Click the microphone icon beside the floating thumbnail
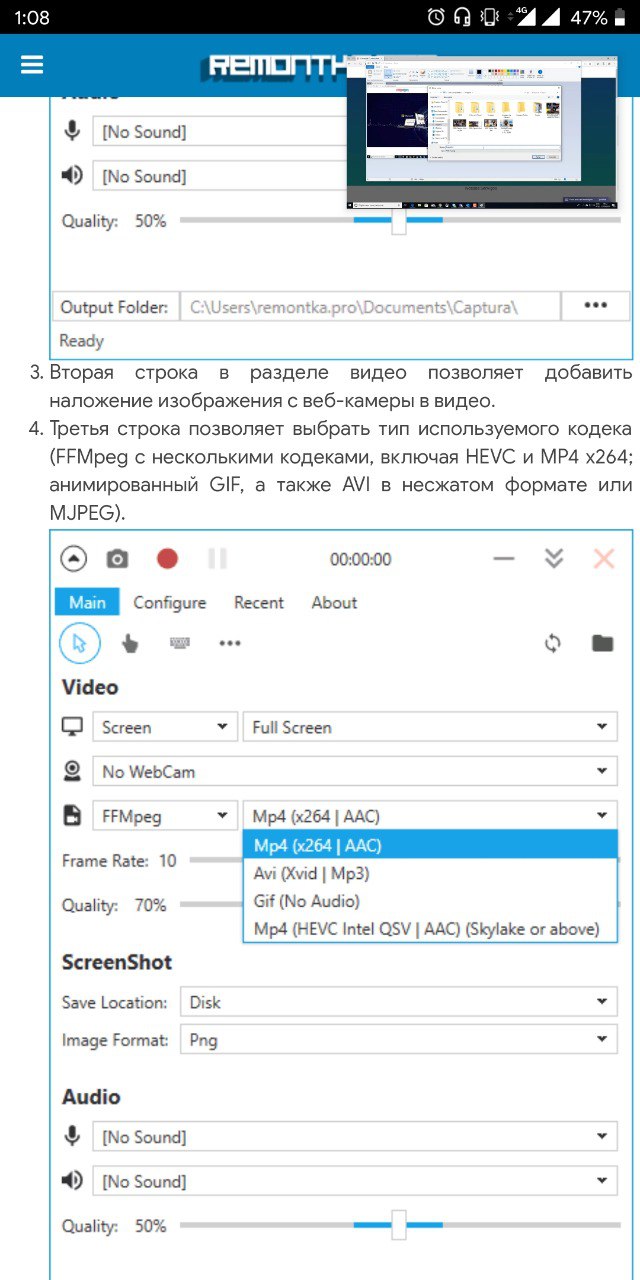This screenshot has height=1280, width=640. pos(72,132)
